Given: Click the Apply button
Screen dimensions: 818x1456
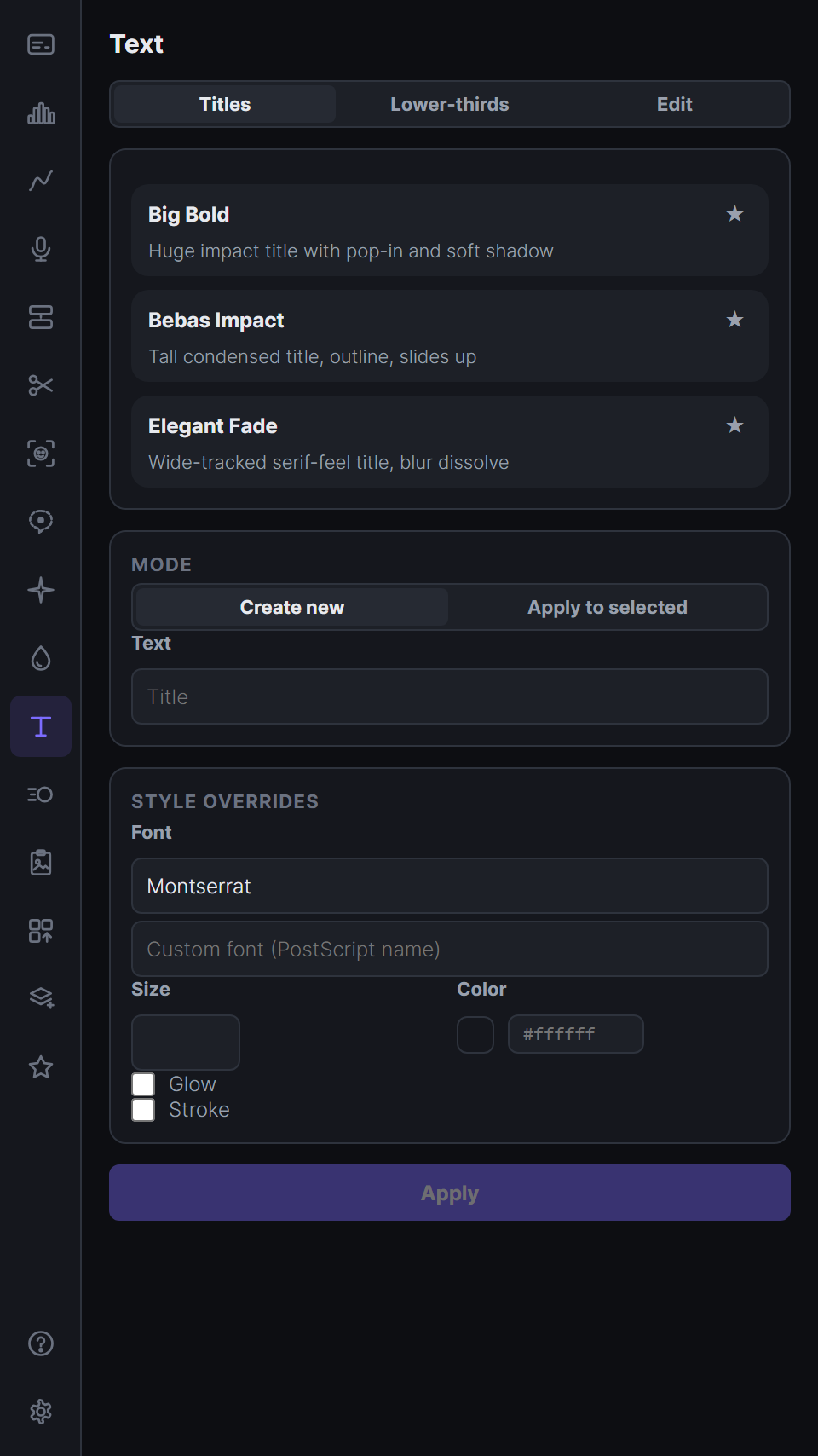Looking at the screenshot, I should pyautogui.click(x=450, y=1193).
